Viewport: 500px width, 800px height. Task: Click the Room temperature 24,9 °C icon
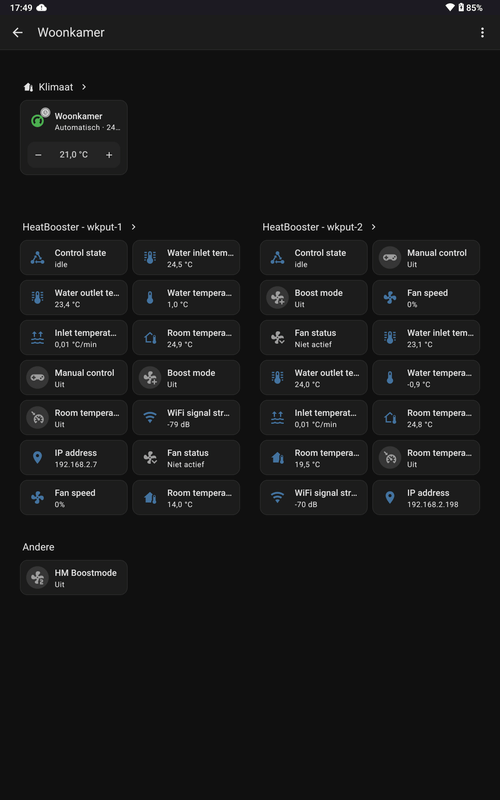(x=150, y=338)
